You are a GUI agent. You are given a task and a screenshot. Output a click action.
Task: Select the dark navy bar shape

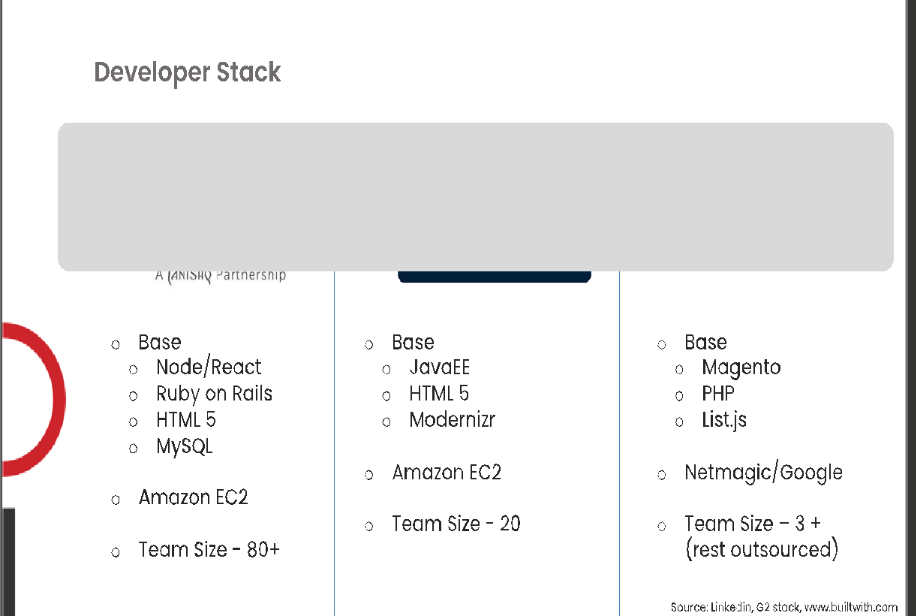[x=494, y=276]
